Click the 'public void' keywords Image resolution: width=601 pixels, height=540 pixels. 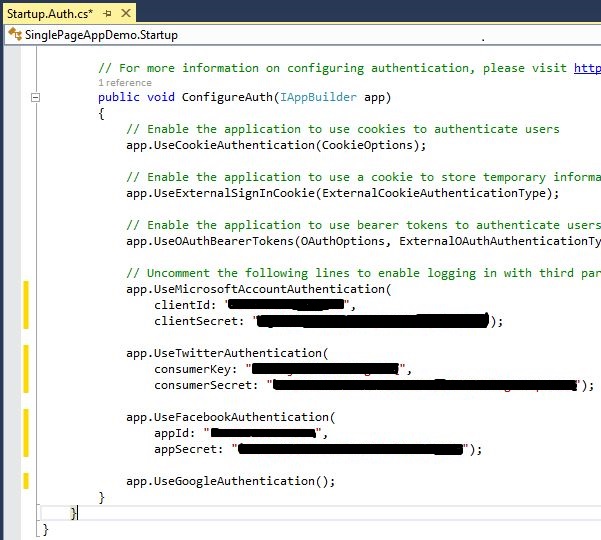click(x=136, y=97)
